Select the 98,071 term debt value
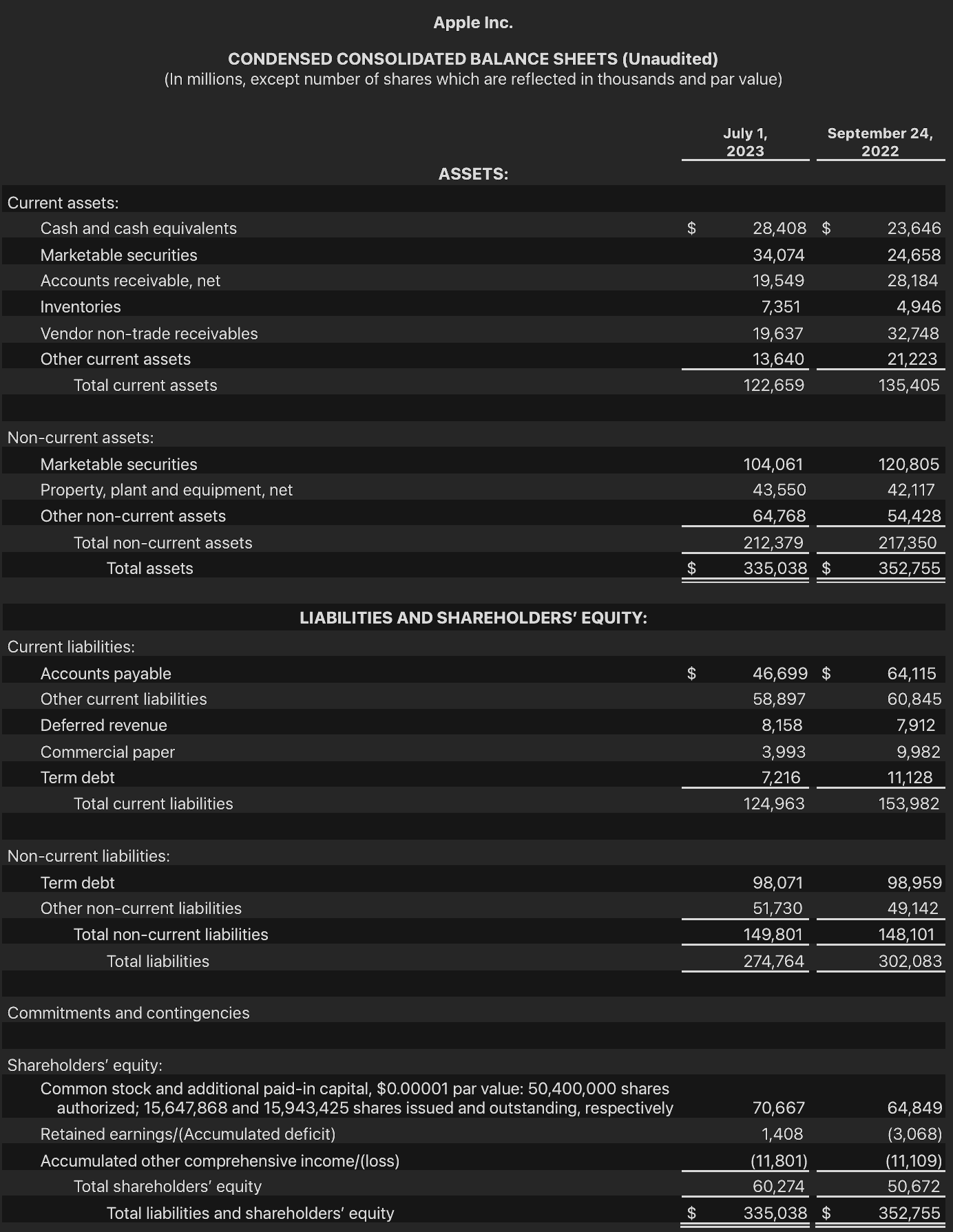This screenshot has height=1232, width=953. click(778, 883)
